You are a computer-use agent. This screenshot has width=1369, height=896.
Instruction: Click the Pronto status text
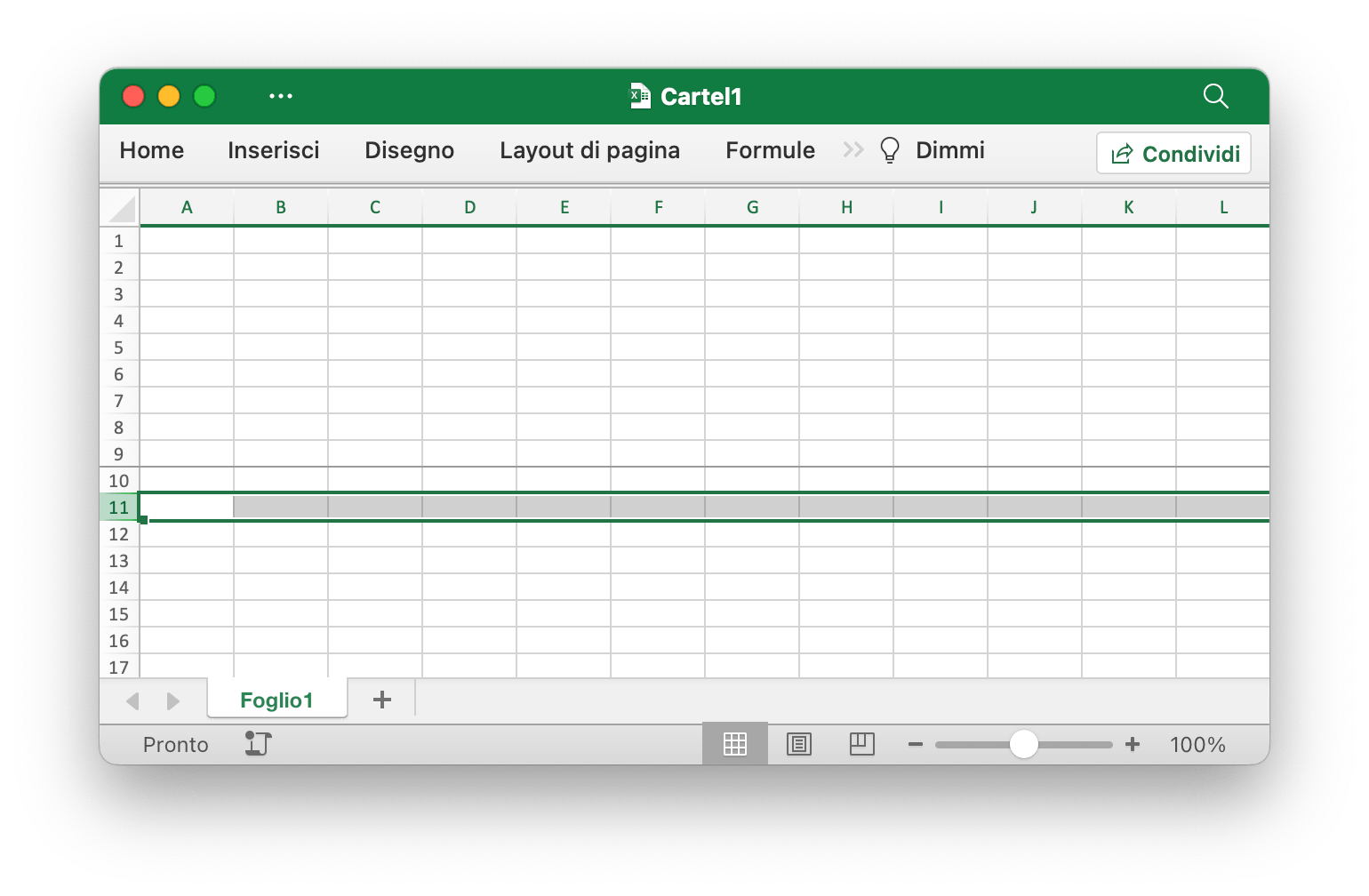click(x=176, y=745)
